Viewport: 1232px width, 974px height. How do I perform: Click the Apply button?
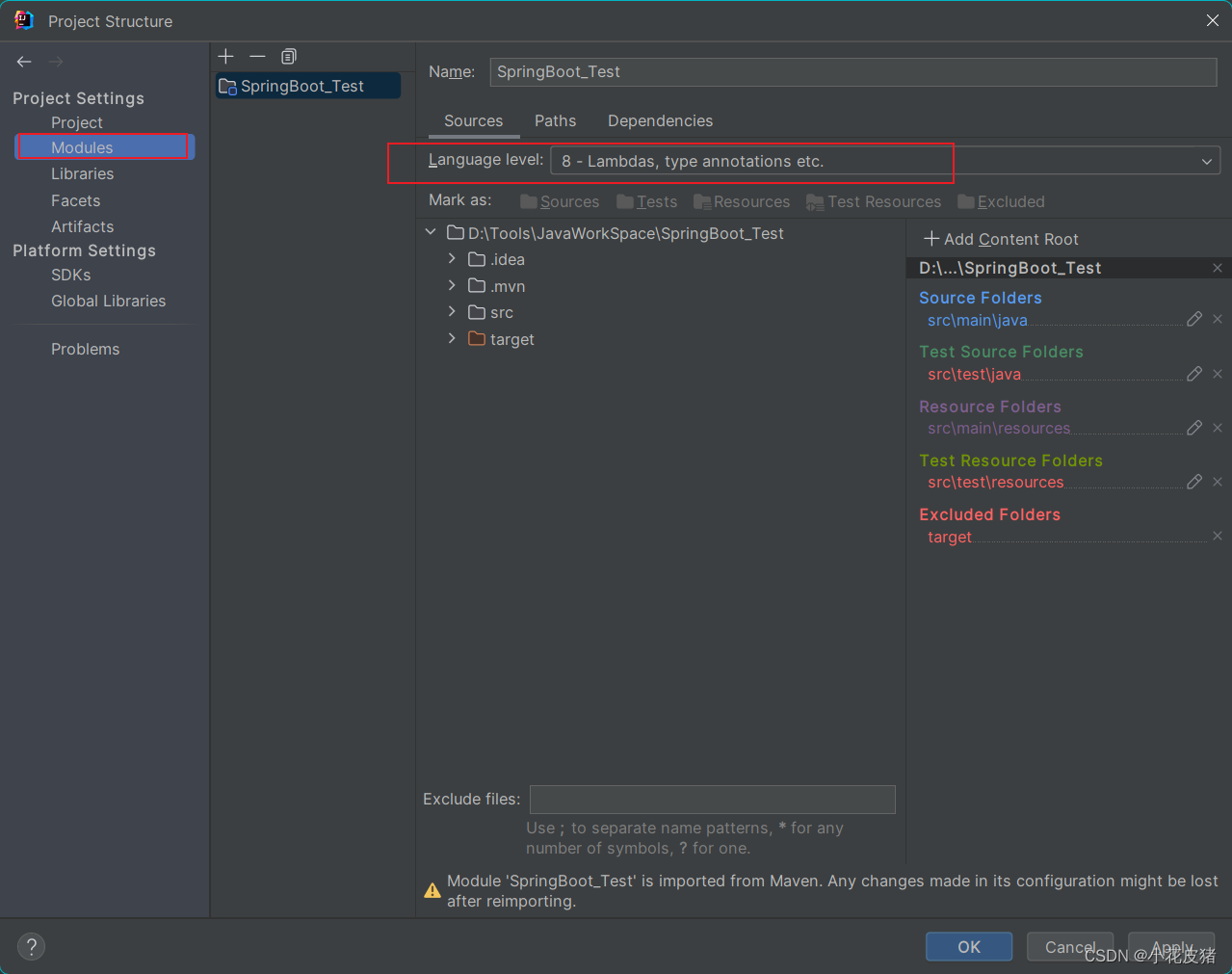tap(1170, 947)
